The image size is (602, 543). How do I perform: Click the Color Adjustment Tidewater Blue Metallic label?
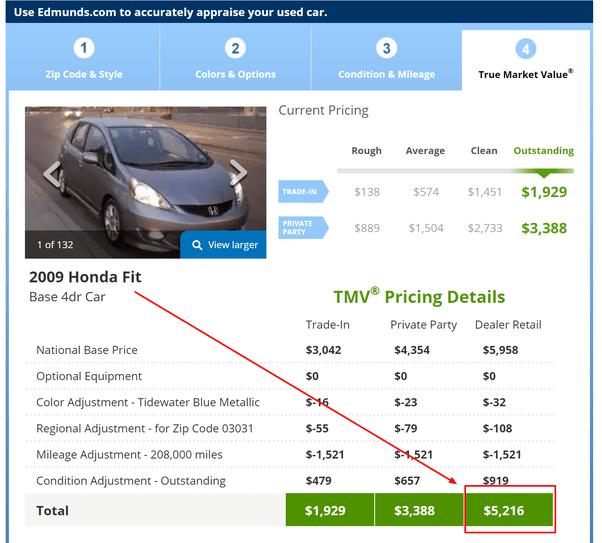[x=148, y=402]
